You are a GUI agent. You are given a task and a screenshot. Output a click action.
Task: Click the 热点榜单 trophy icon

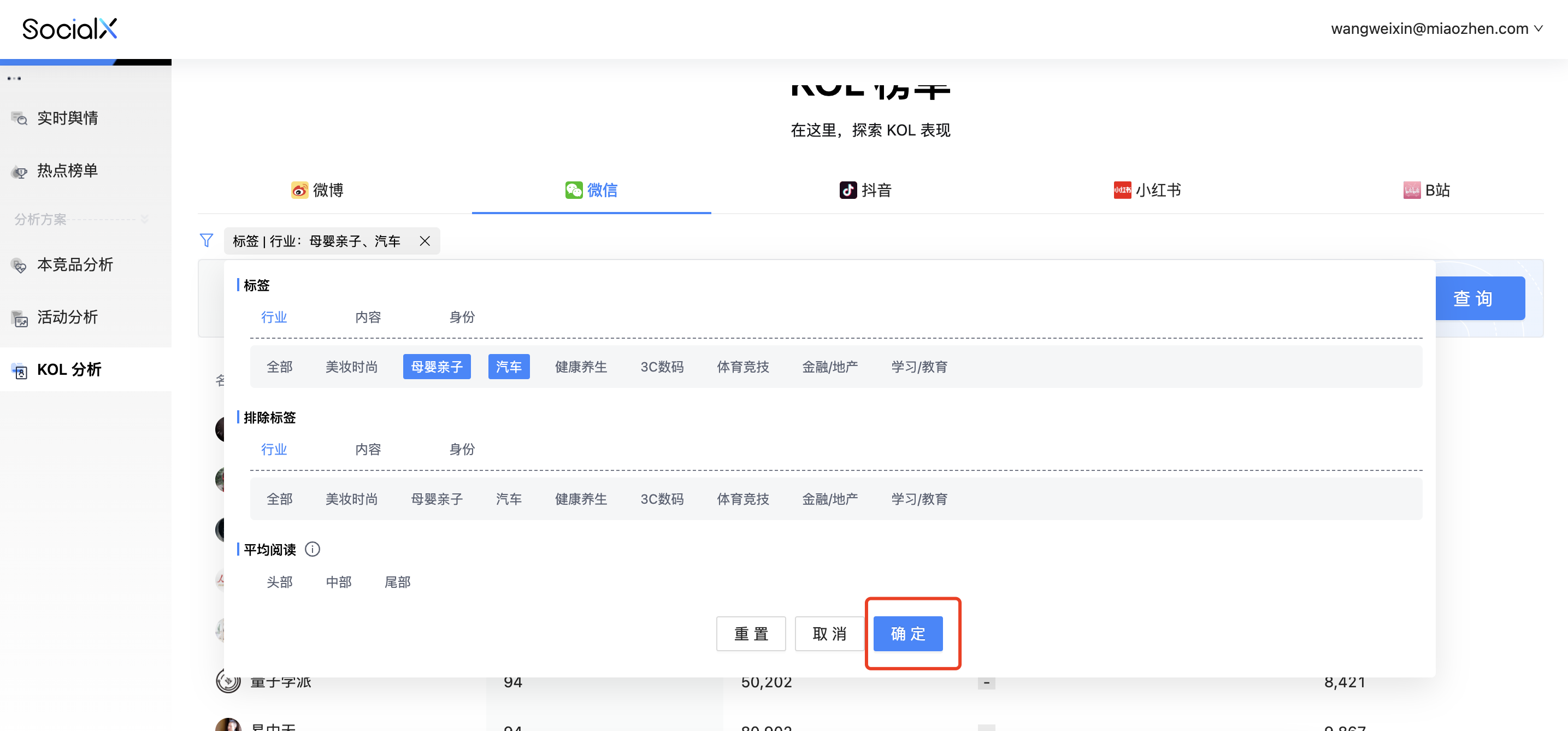point(20,171)
